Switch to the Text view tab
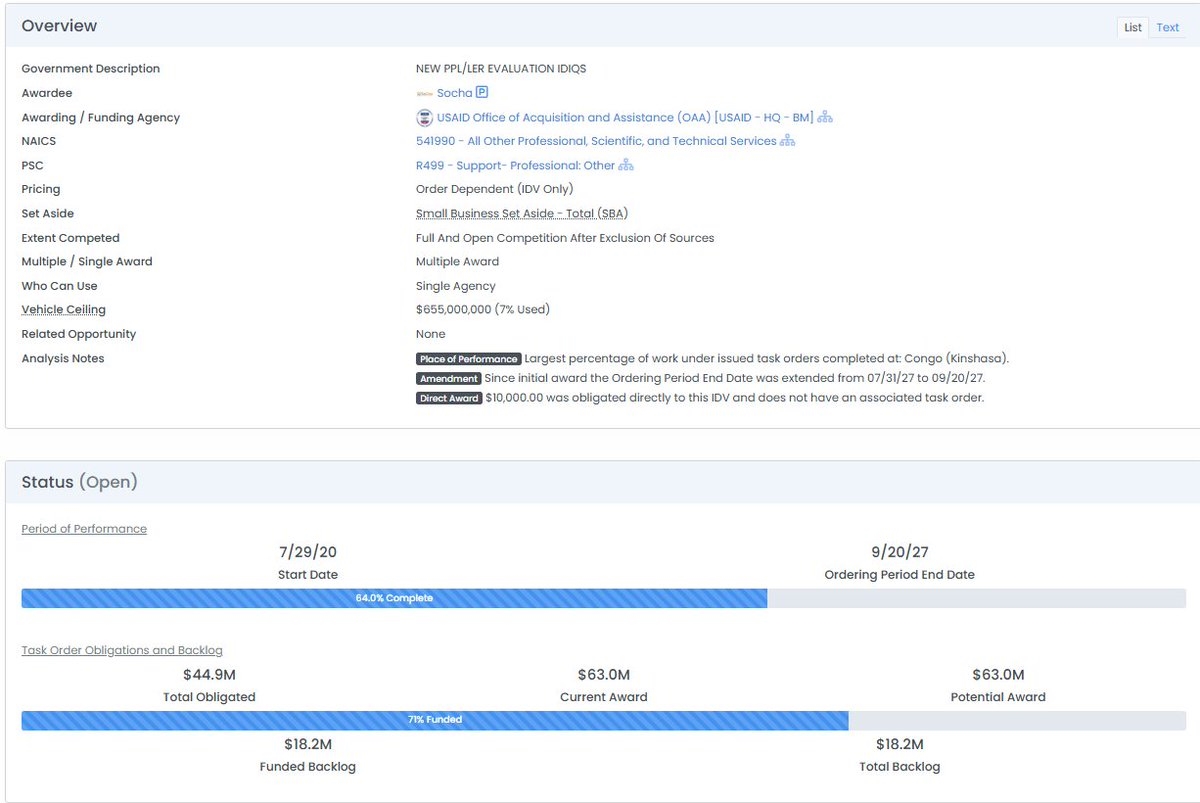This screenshot has height=803, width=1200. point(1168,28)
